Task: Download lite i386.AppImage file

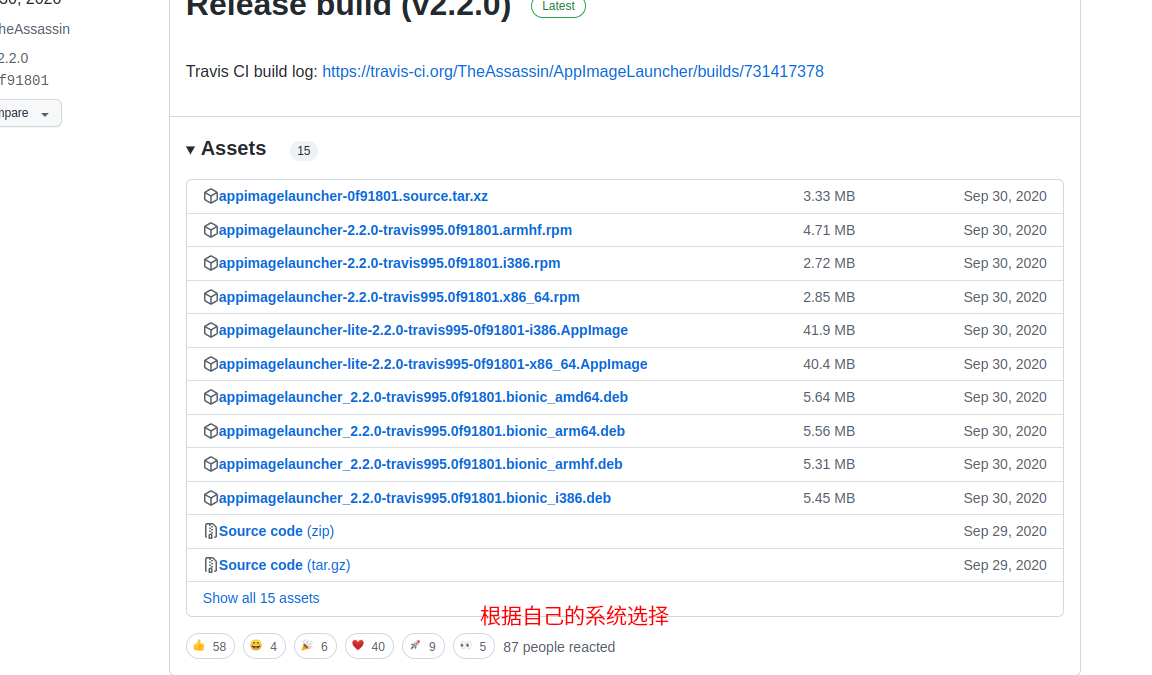Action: [x=423, y=330]
